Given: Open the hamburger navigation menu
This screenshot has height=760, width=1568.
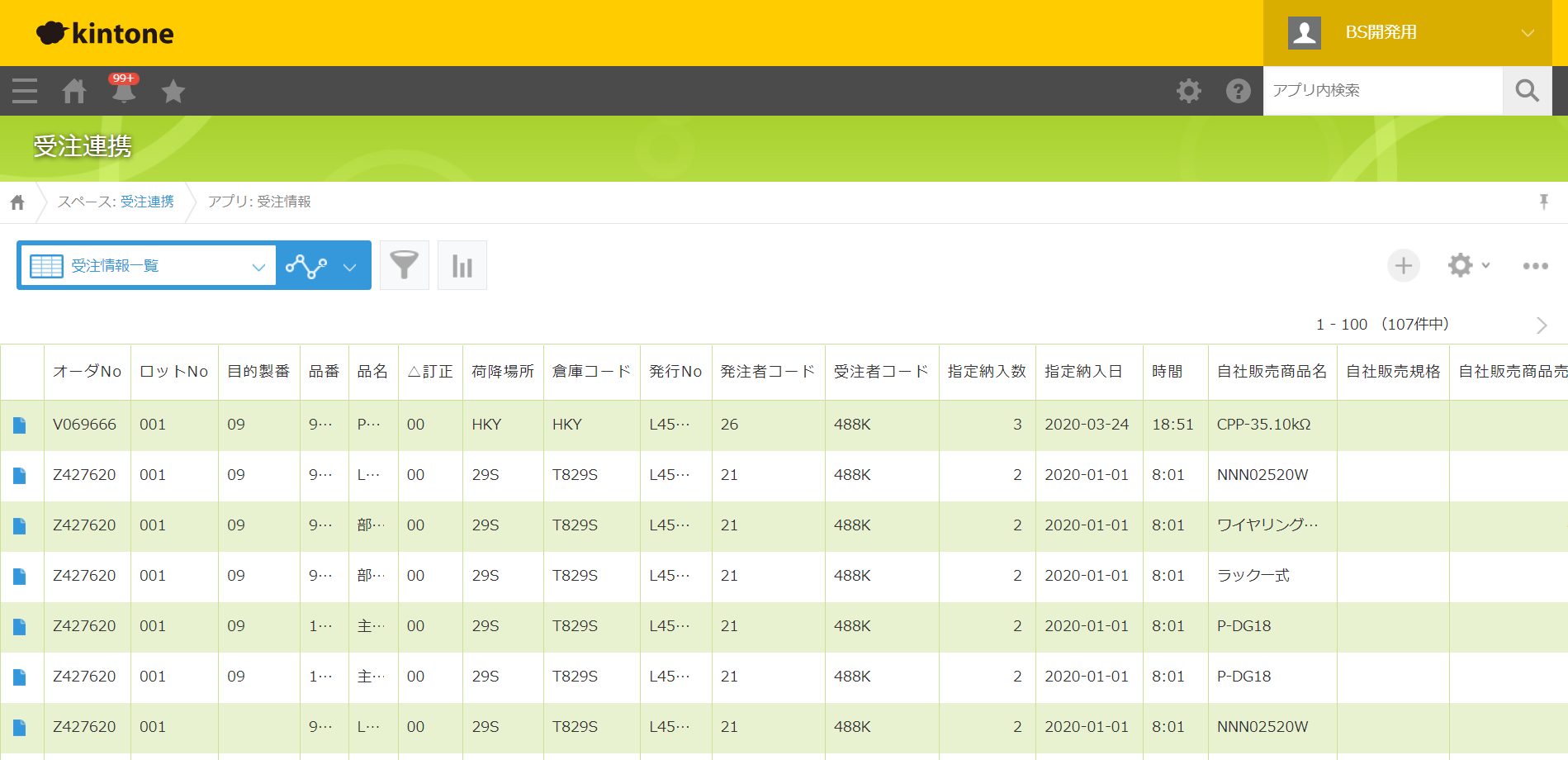Looking at the screenshot, I should pyautogui.click(x=25, y=91).
